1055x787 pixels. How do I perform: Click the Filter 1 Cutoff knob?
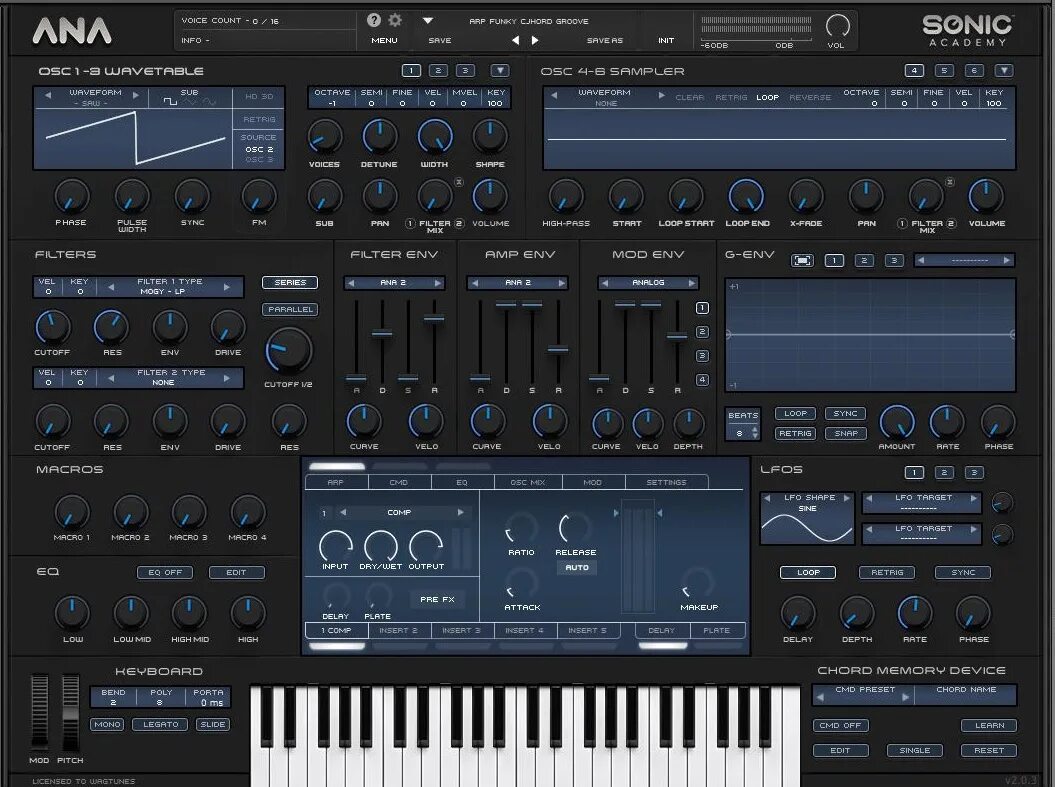point(52,328)
